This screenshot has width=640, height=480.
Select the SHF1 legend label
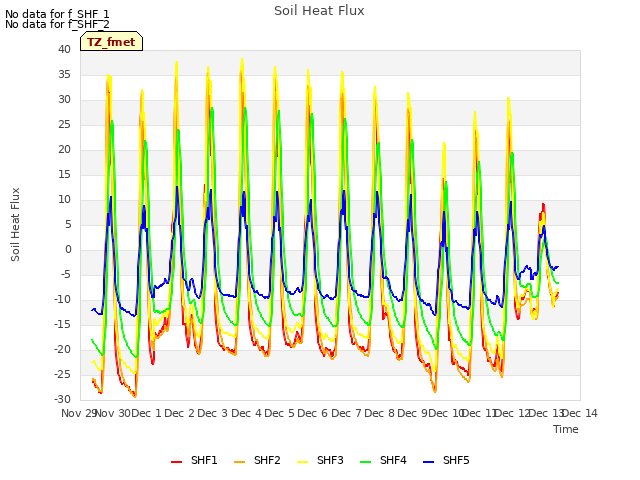204,460
